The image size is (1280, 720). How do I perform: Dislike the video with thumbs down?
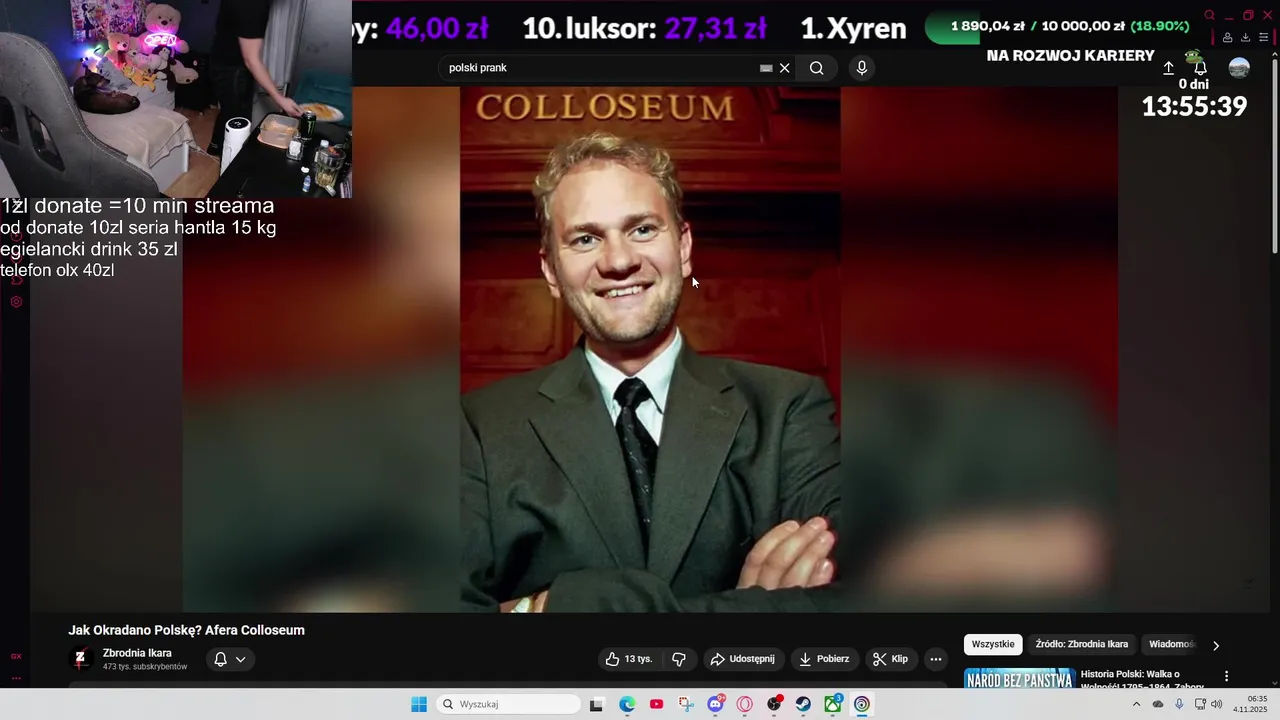click(x=679, y=659)
